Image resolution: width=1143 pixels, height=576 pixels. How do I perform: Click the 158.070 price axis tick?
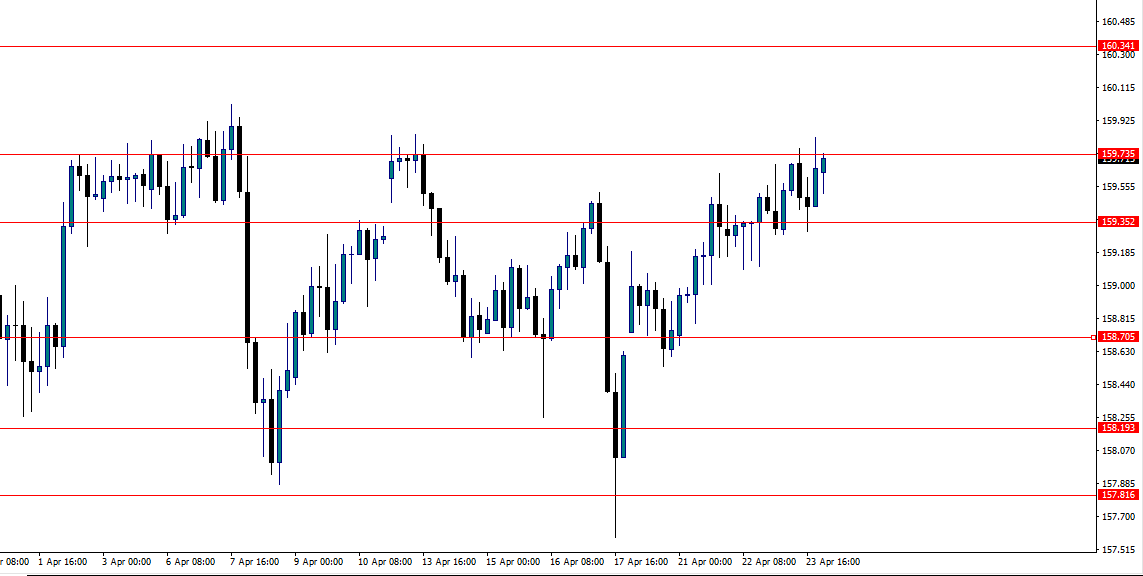(1118, 451)
